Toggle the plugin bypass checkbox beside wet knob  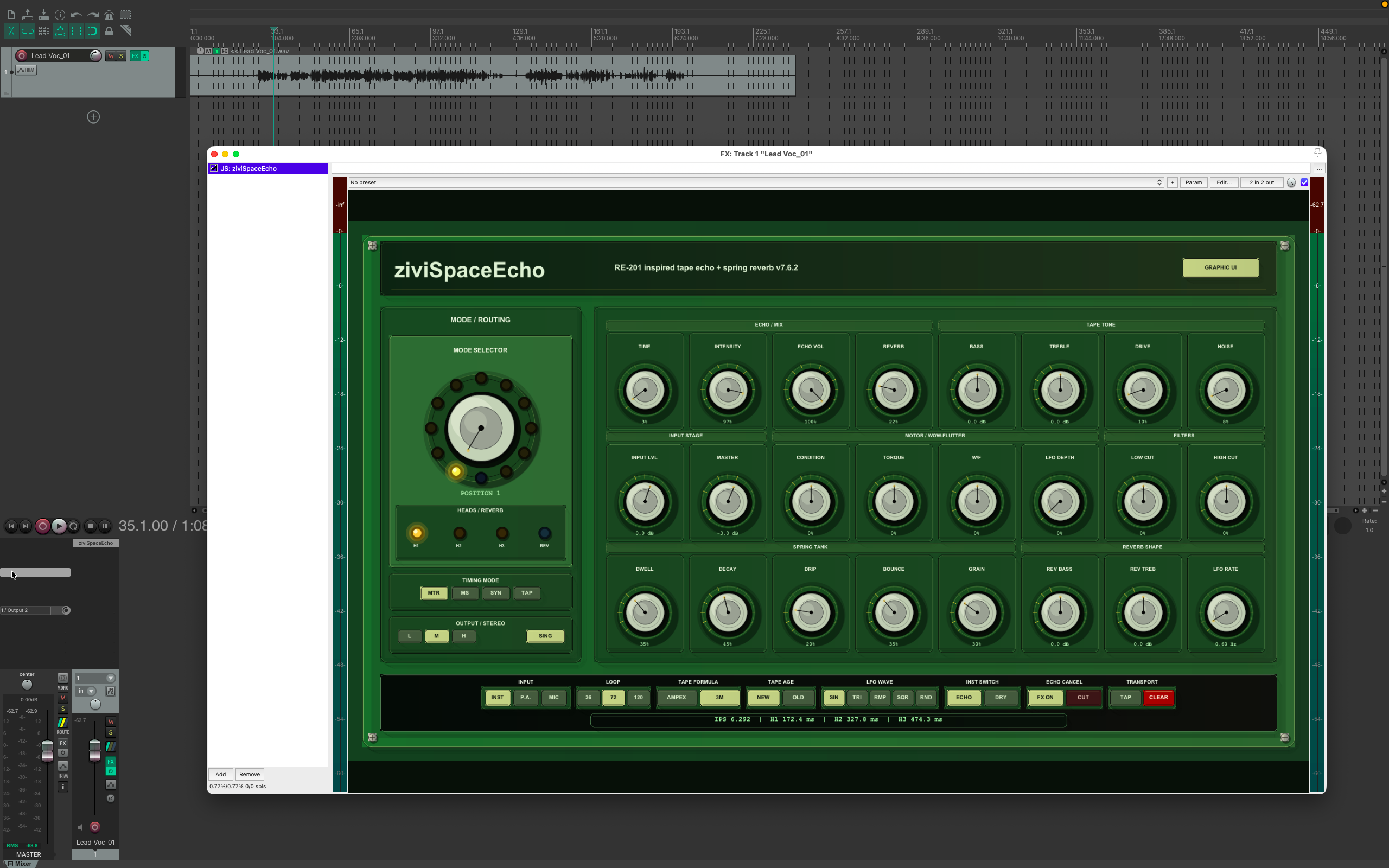tap(1304, 183)
